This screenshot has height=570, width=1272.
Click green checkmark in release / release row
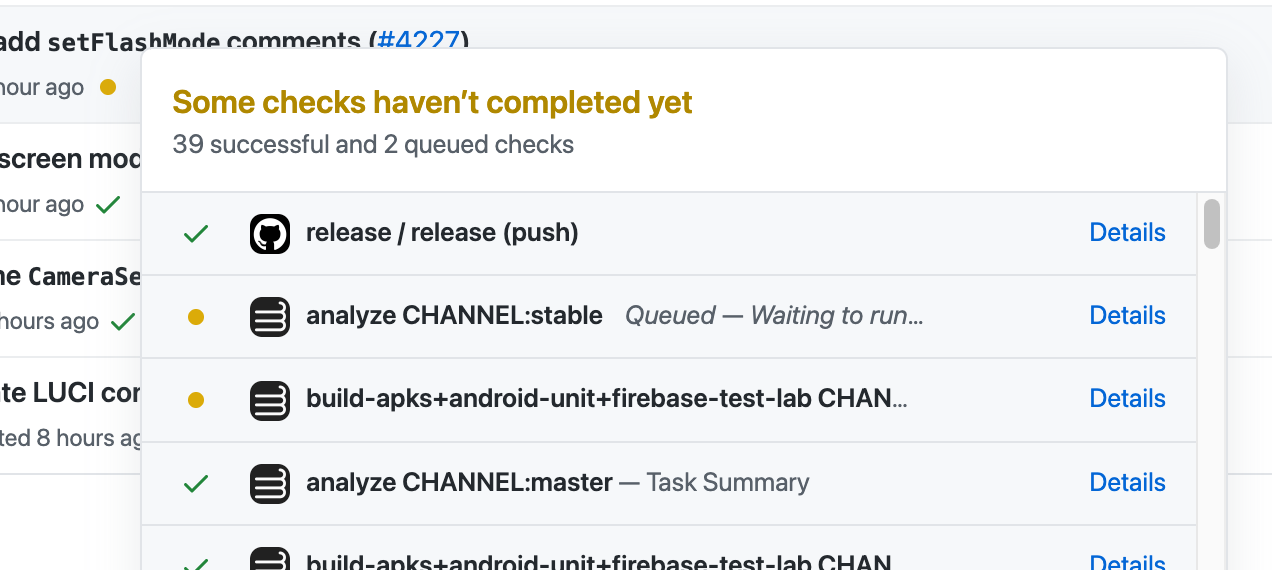[196, 233]
